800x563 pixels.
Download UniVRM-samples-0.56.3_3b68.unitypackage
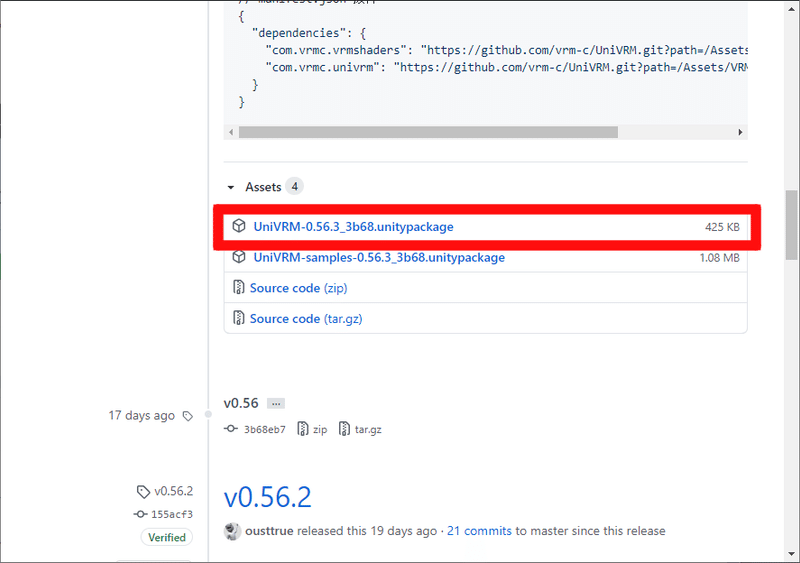pyautogui.click(x=379, y=257)
